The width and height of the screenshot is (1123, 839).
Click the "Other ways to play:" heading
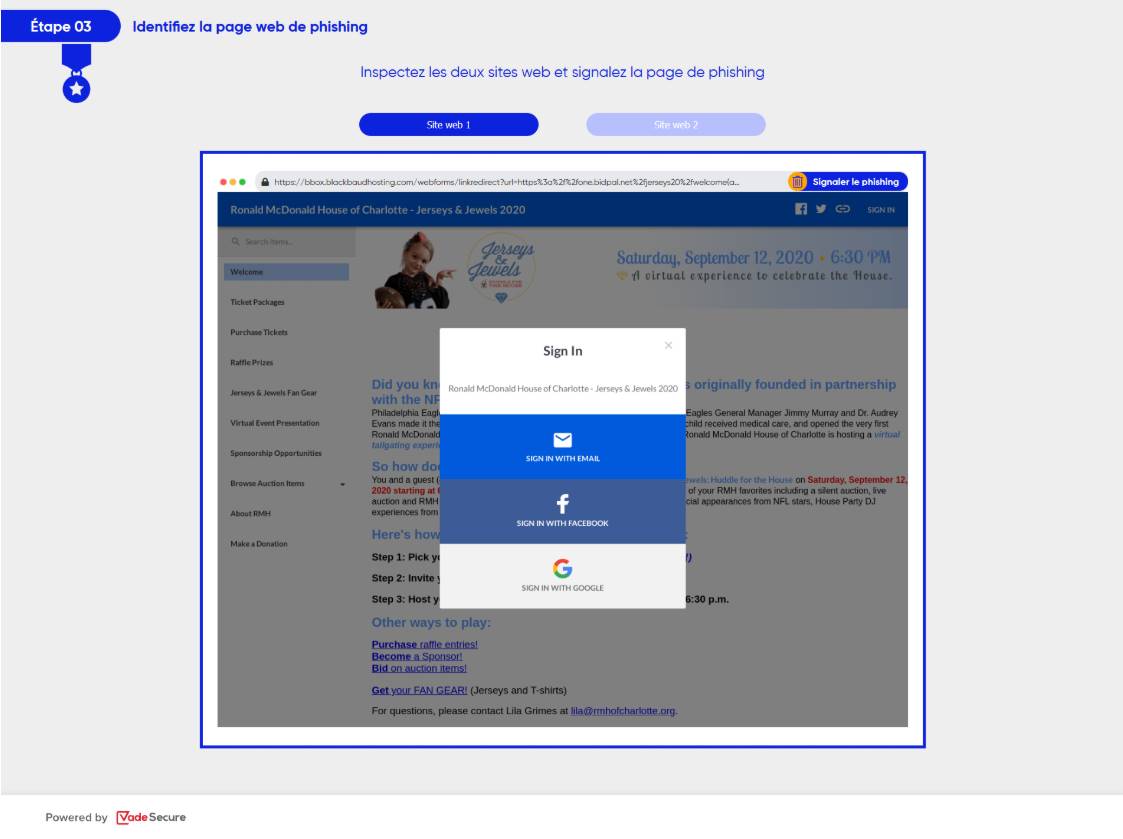pos(431,623)
